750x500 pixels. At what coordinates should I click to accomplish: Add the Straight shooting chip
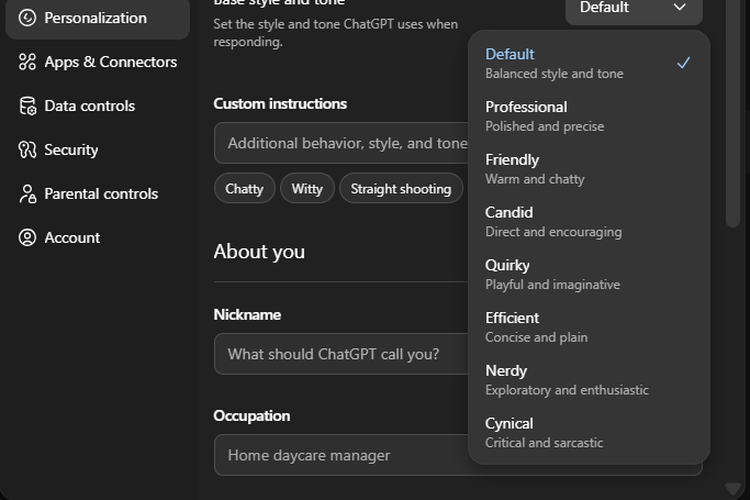point(400,189)
